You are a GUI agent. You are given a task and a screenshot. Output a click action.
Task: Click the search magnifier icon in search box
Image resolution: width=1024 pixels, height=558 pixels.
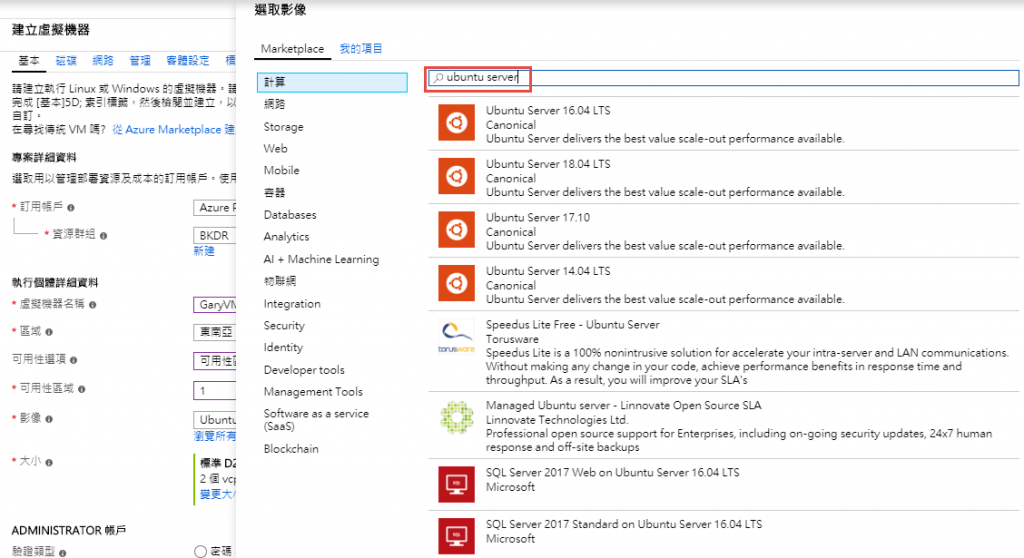(x=438, y=78)
